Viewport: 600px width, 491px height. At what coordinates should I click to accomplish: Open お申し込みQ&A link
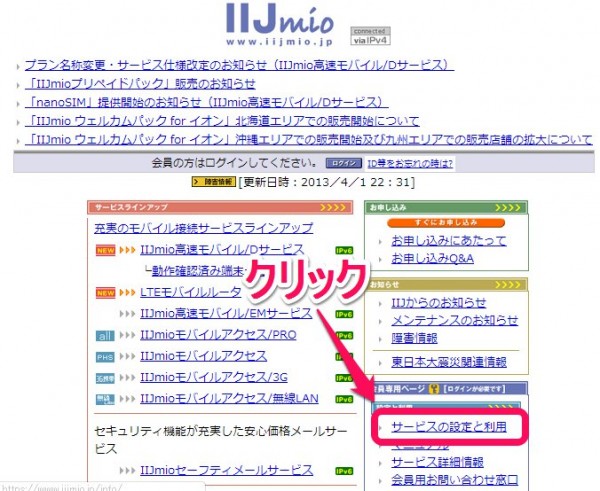point(432,259)
